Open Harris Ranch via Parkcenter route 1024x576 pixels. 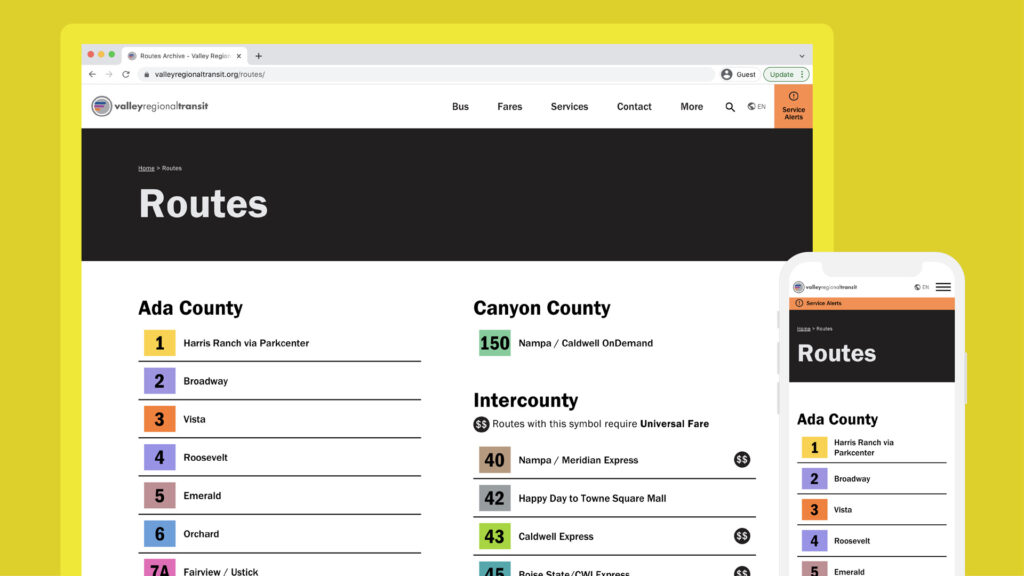pyautogui.click(x=246, y=343)
